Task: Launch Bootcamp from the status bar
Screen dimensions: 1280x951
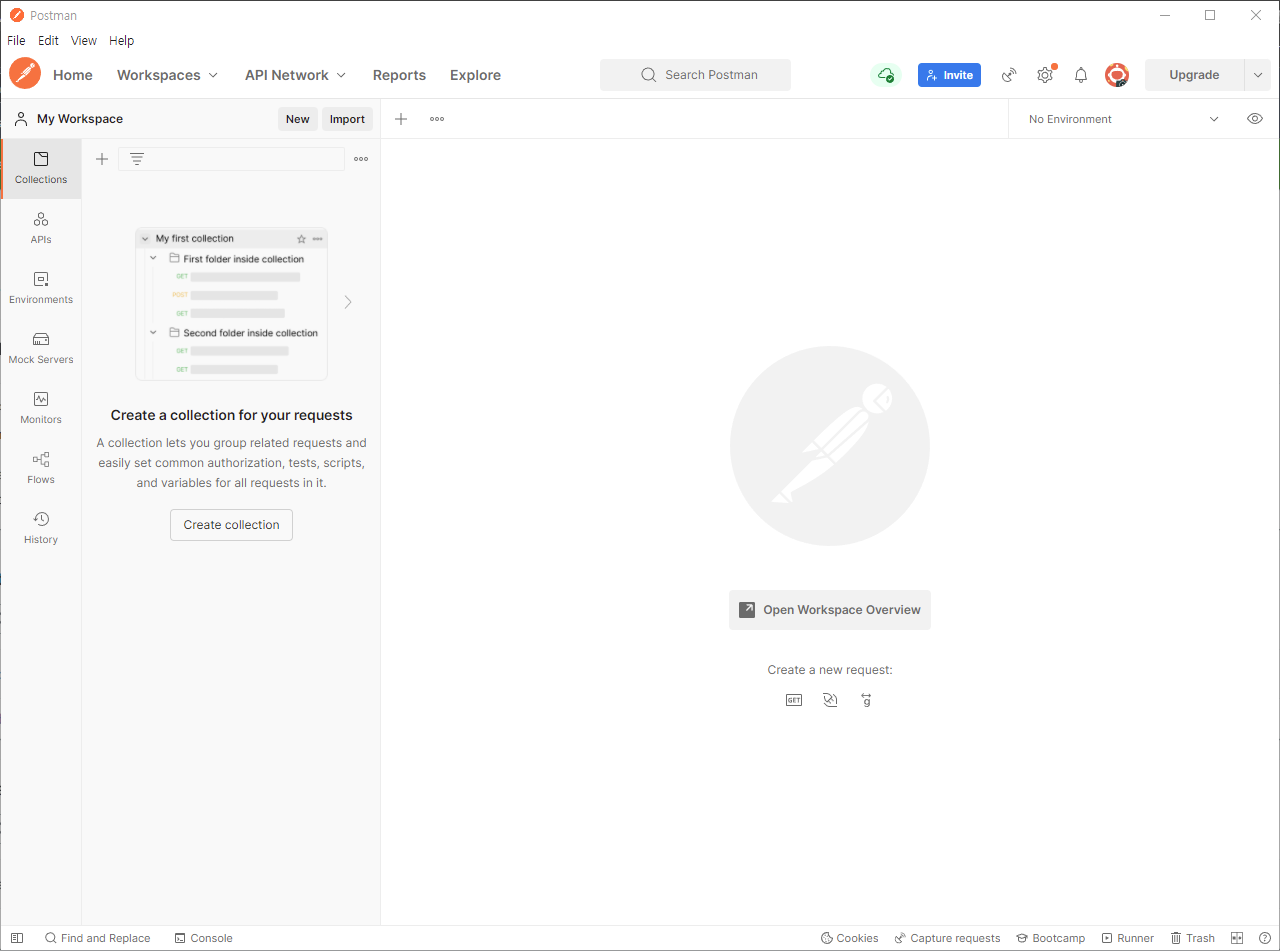Action: [1050, 938]
